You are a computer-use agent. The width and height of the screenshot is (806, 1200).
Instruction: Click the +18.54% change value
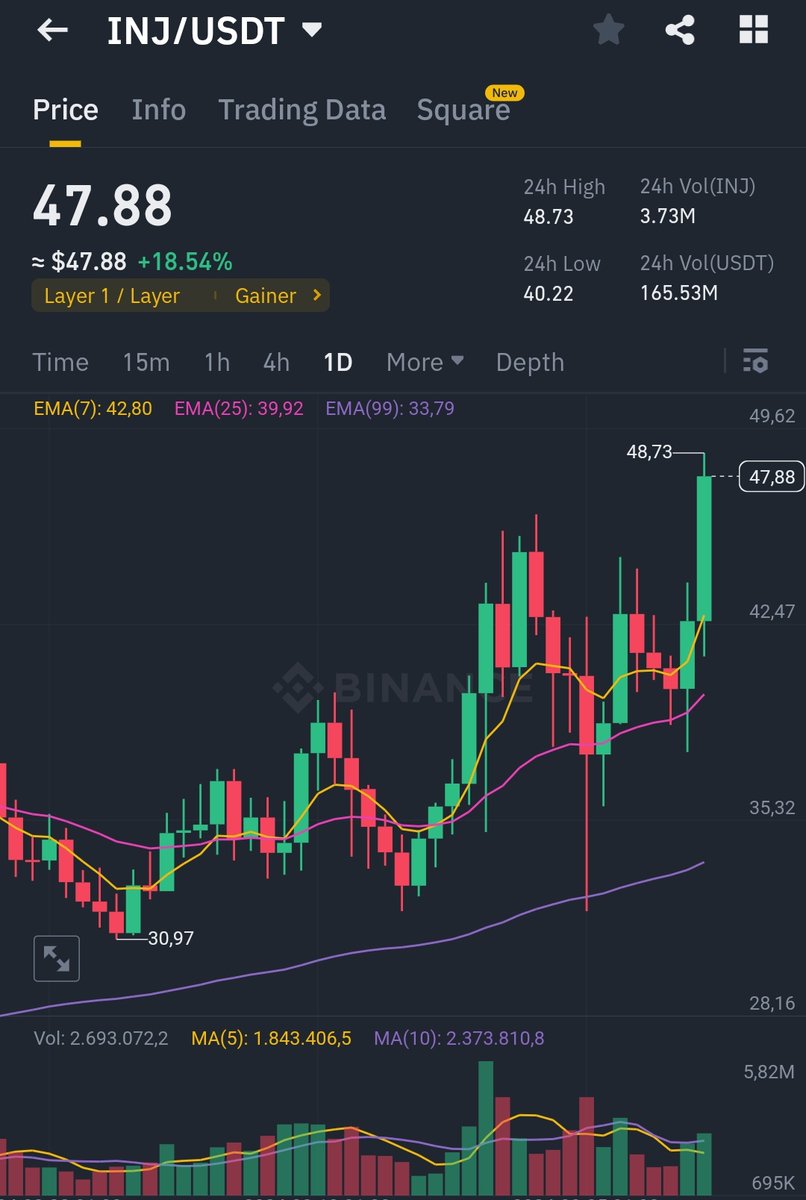[x=185, y=262]
